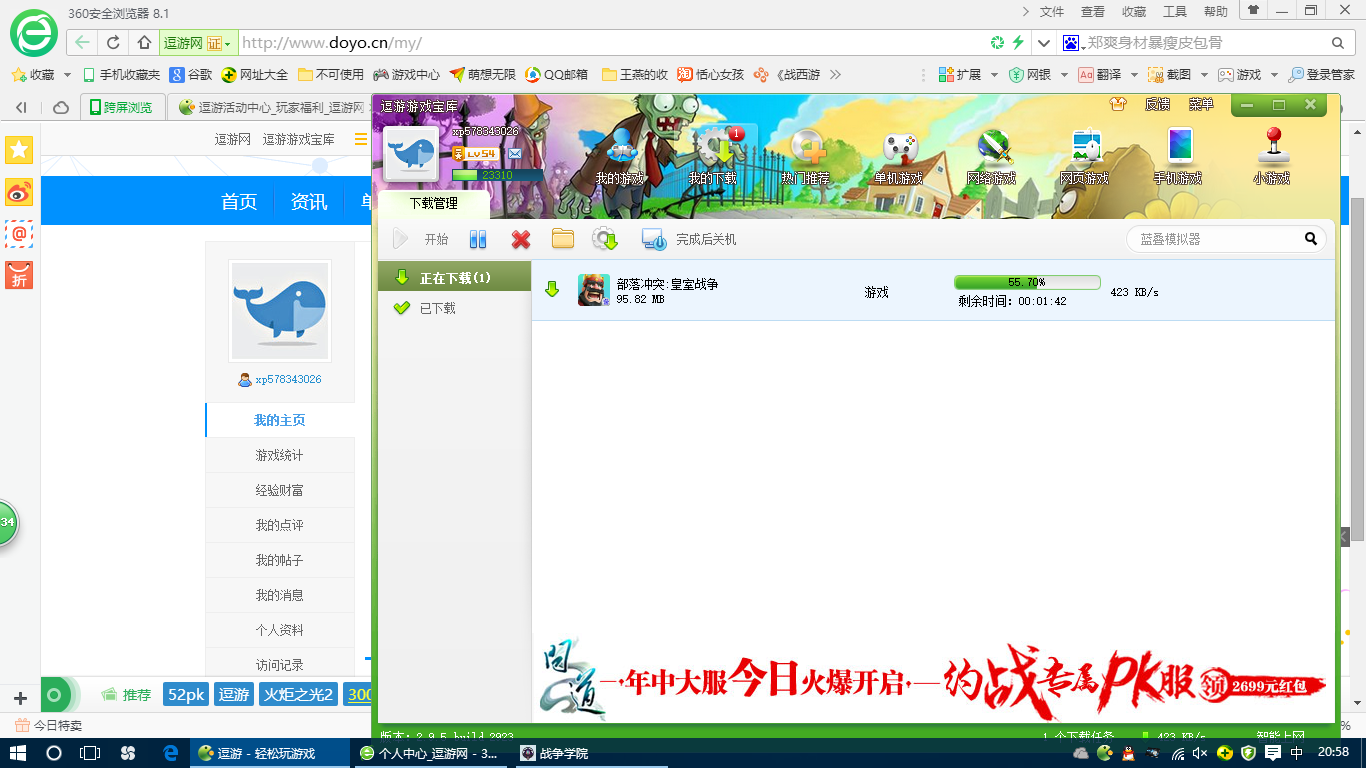Screen dimensions: 1366x768
Task: Open the mail @ sidebar icon
Action: (x=19, y=233)
